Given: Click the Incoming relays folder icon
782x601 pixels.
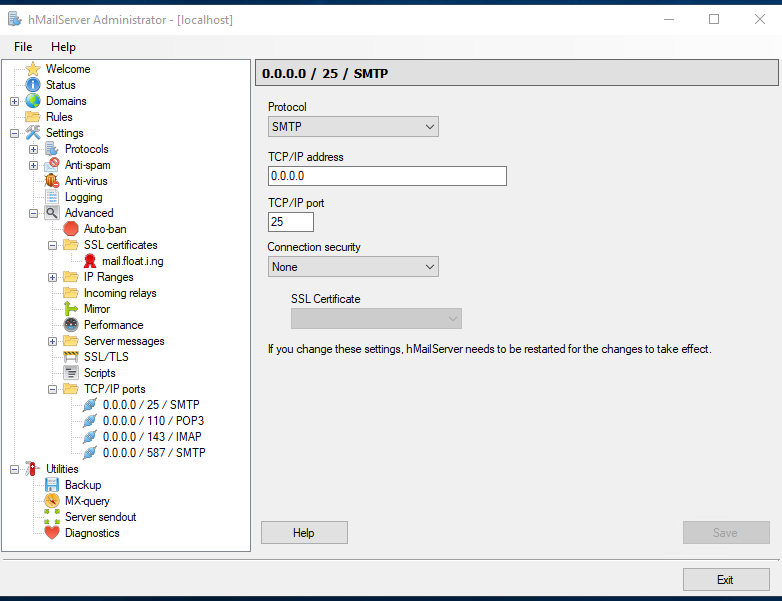Looking at the screenshot, I should tap(71, 293).
